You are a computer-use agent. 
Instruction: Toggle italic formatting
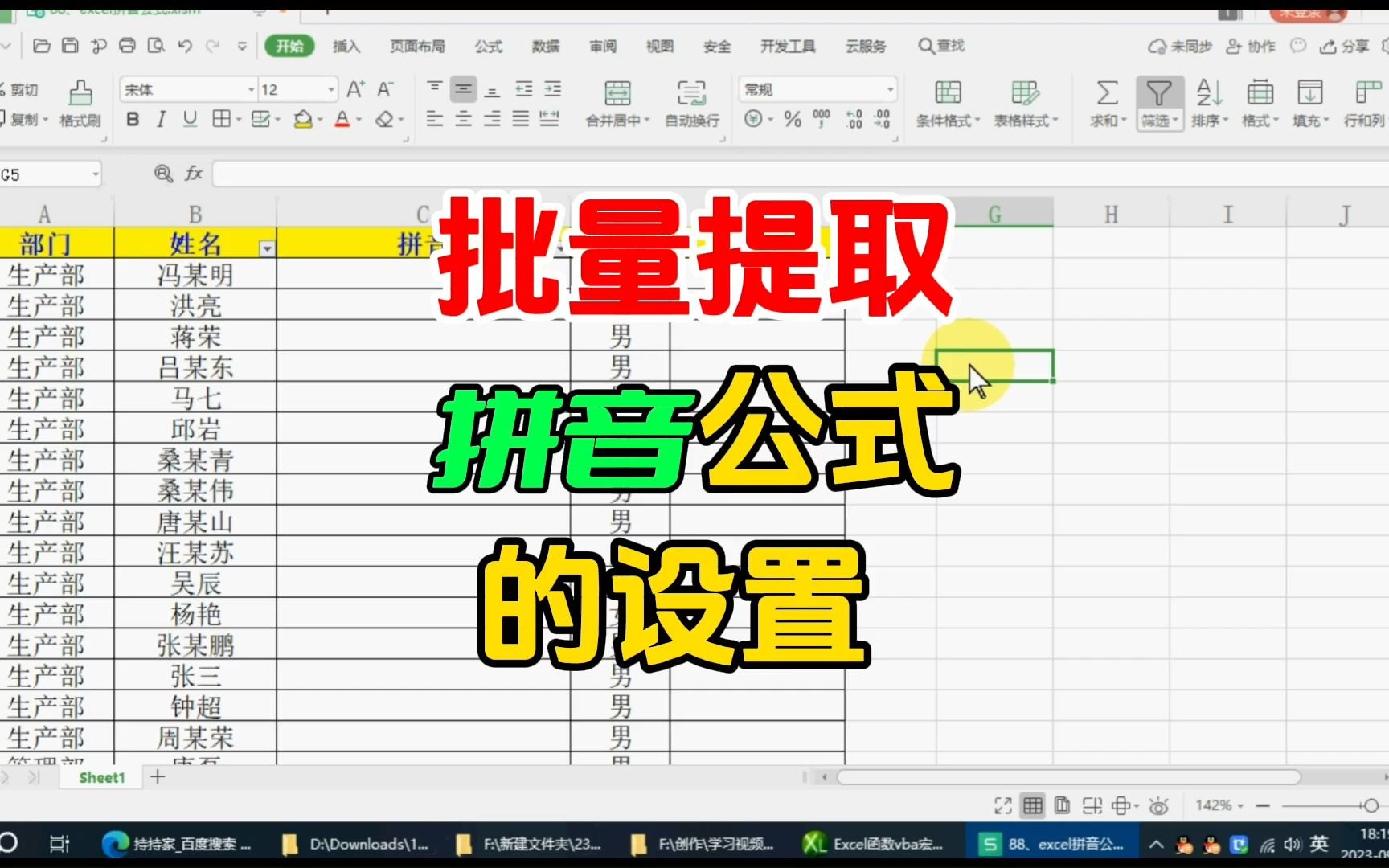click(160, 119)
